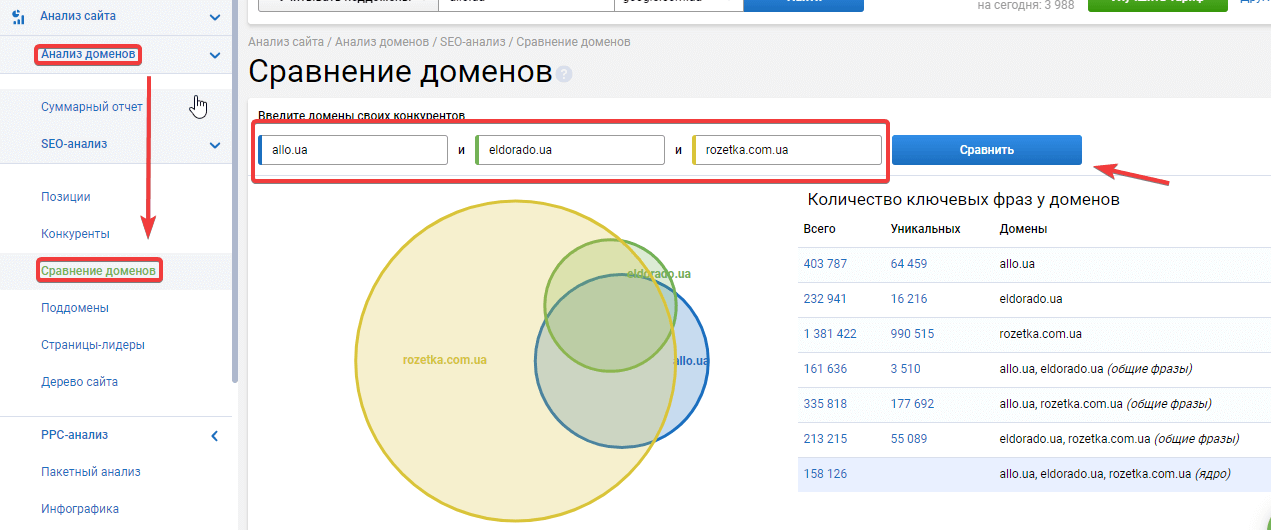Click the Анализ сайта sidebar icon
Screen dimensions: 1271x530
pyautogui.click(x=17, y=17)
